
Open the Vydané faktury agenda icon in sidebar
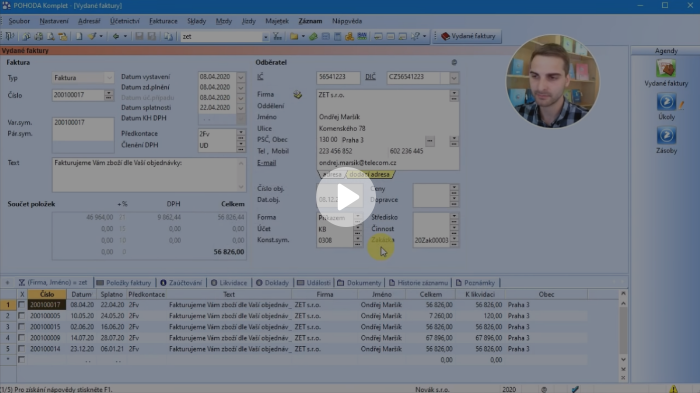pos(666,69)
